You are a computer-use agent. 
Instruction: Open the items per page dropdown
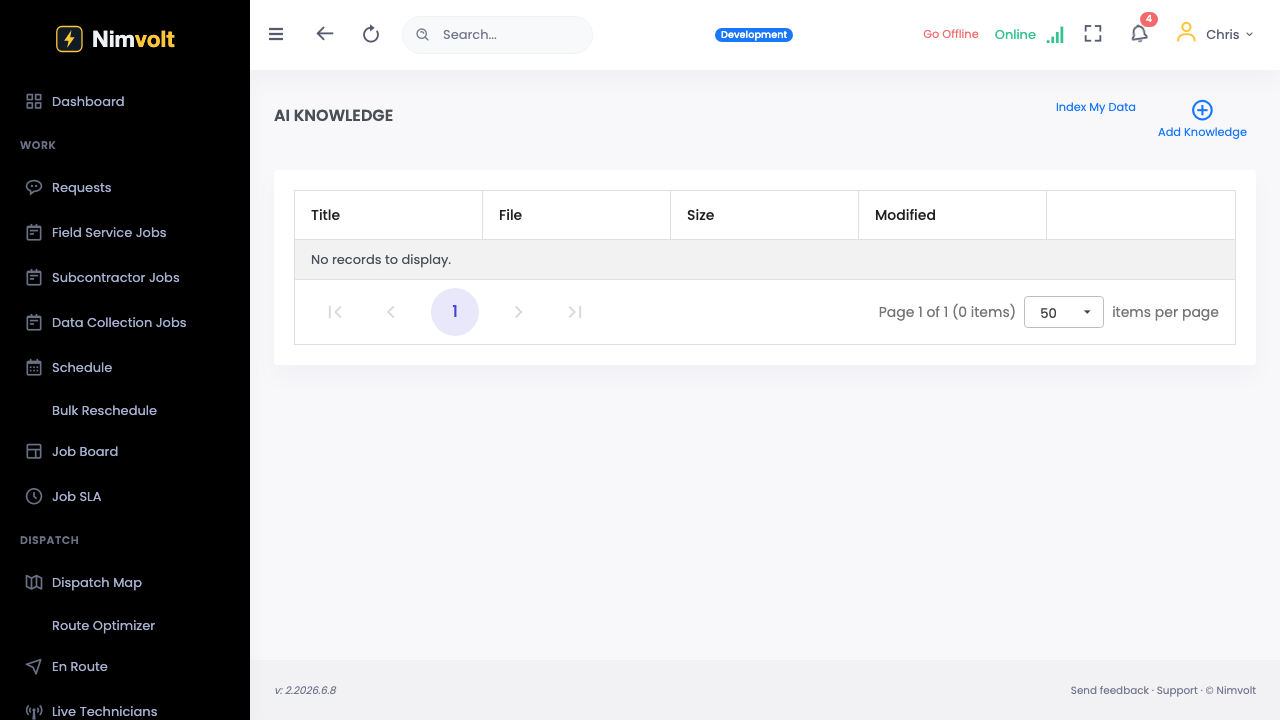[x=1064, y=312]
